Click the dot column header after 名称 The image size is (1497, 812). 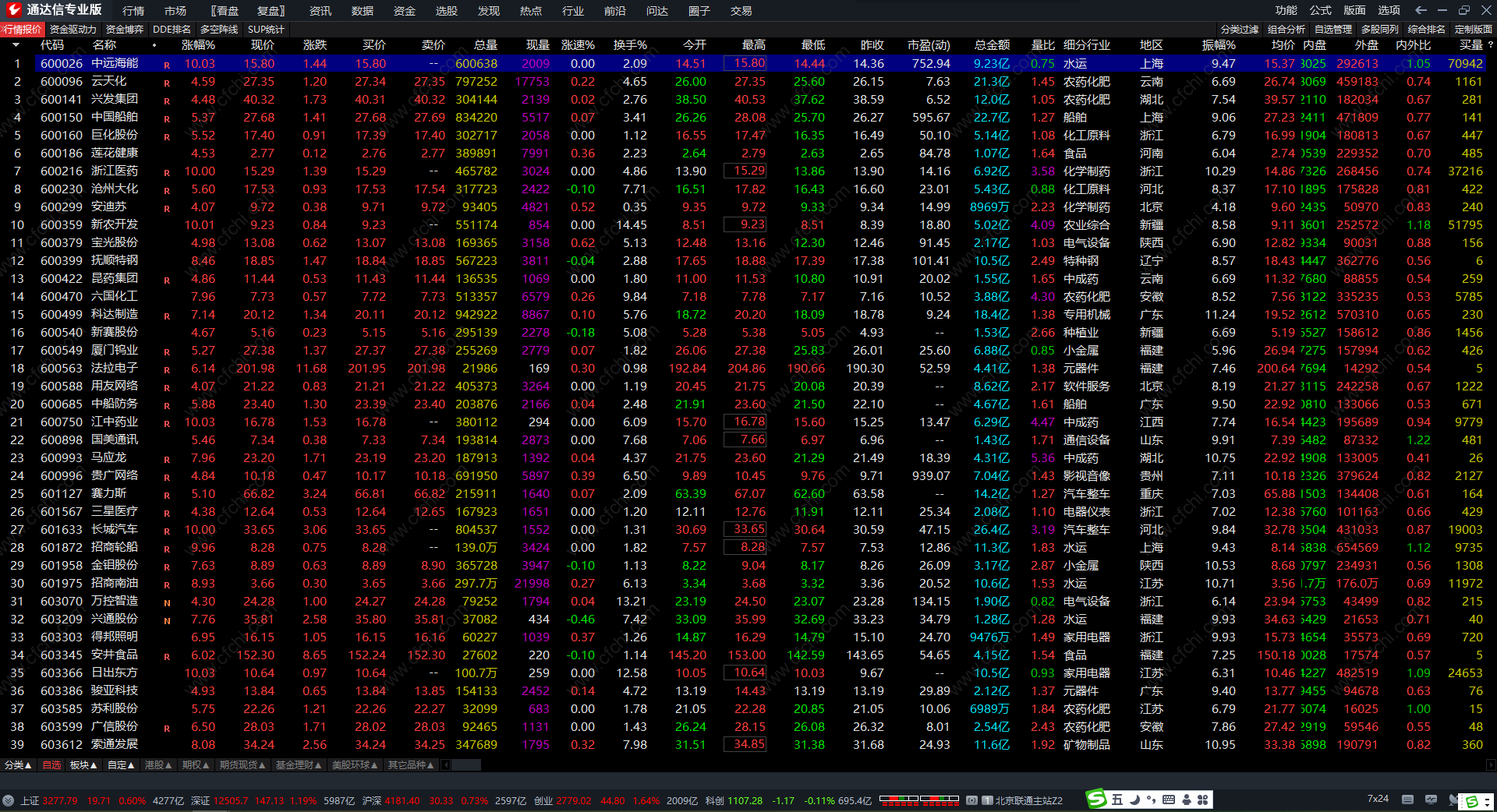(154, 45)
